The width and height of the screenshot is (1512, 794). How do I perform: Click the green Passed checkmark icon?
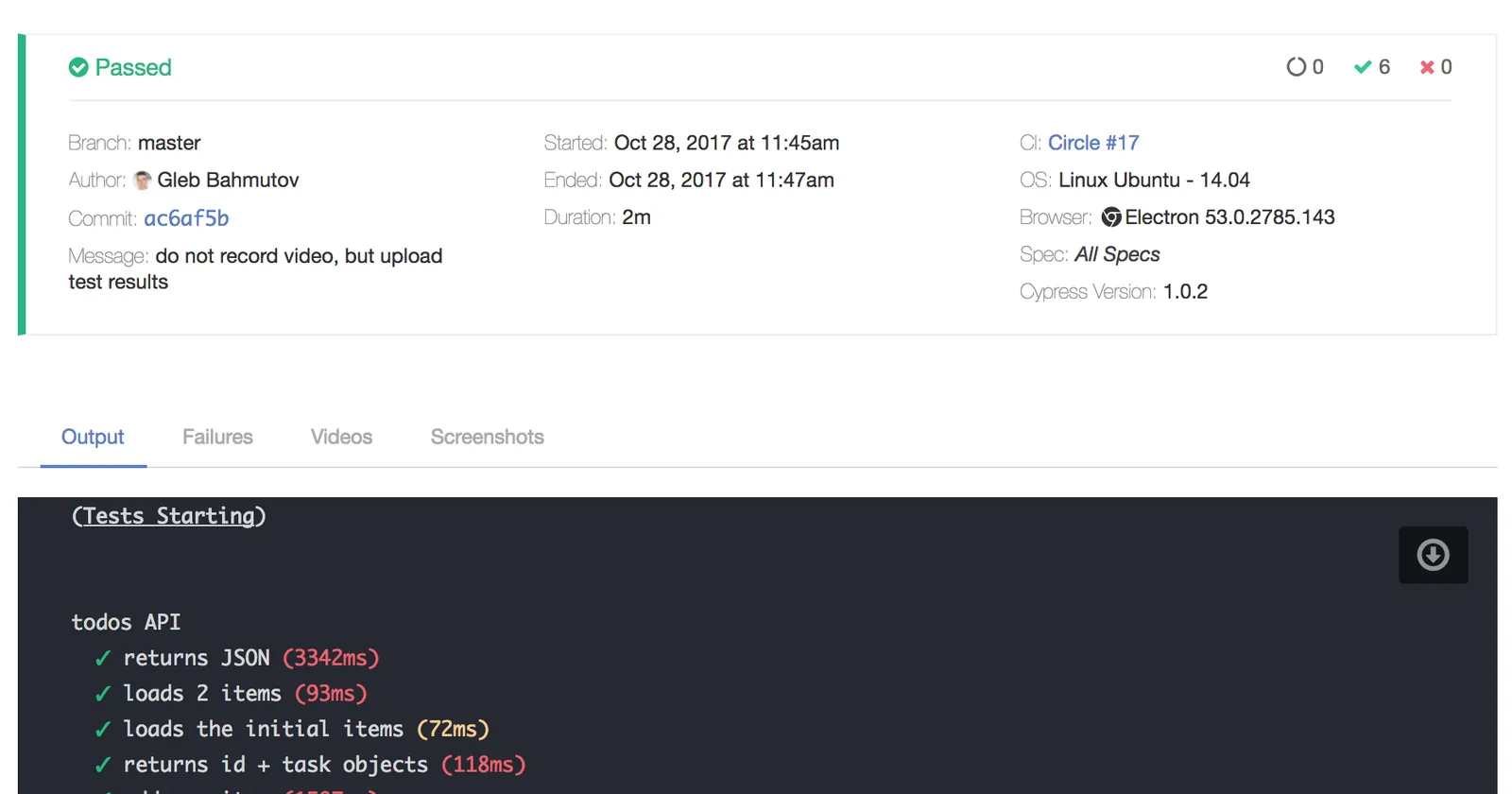[78, 67]
